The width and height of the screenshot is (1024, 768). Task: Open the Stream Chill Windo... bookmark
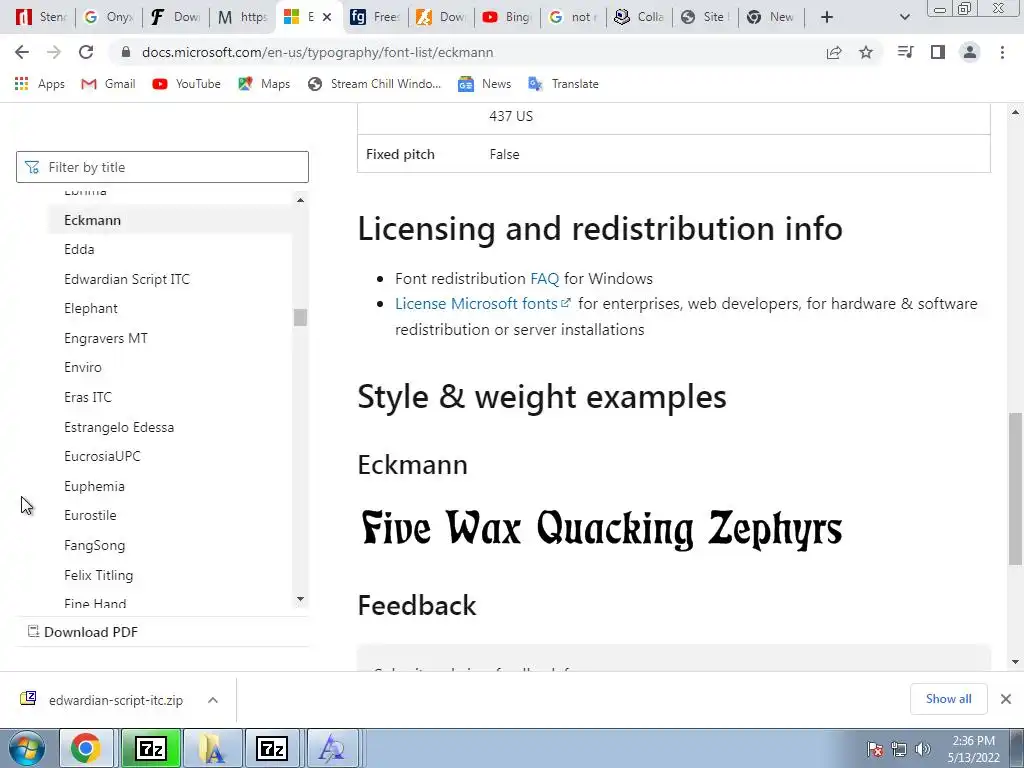point(374,84)
